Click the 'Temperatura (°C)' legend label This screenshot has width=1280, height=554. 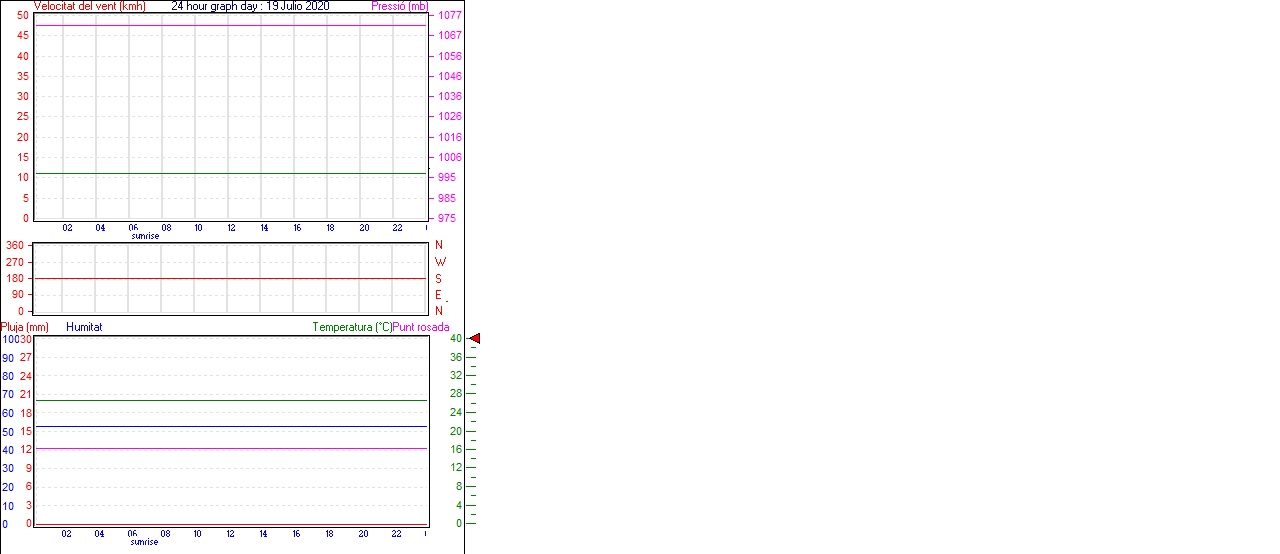coord(352,327)
